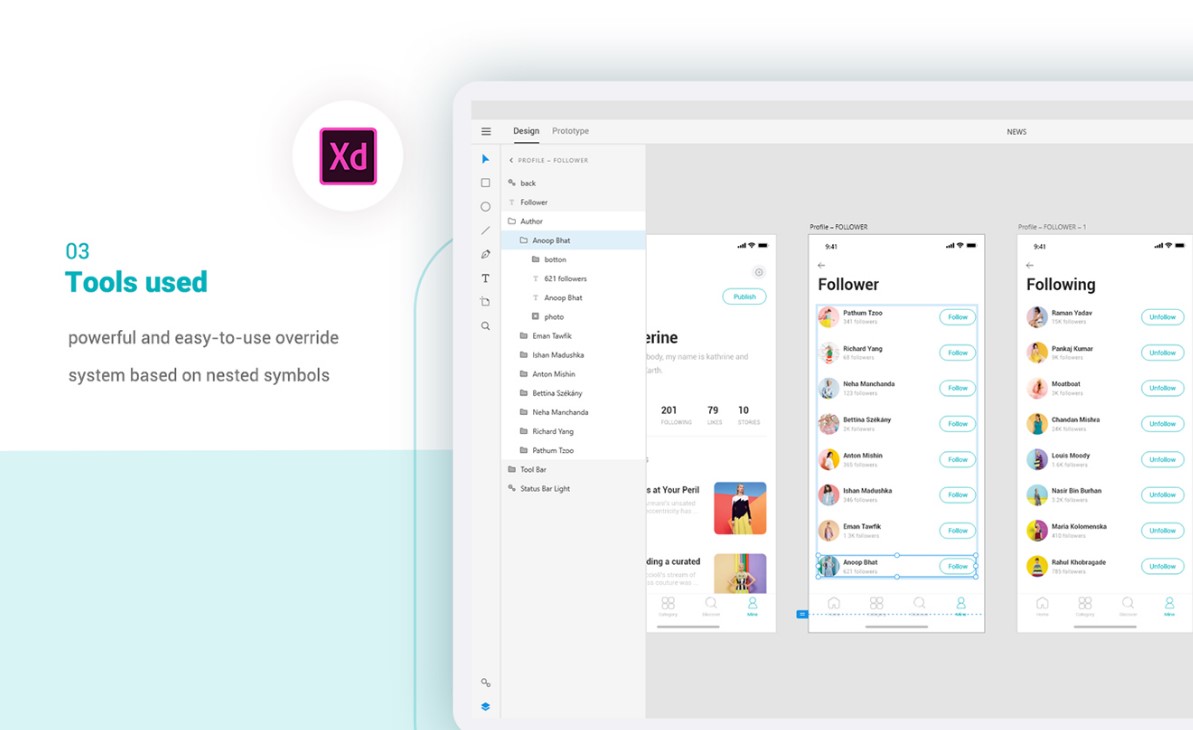
Task: Open the Layers panel icon
Action: click(x=485, y=706)
